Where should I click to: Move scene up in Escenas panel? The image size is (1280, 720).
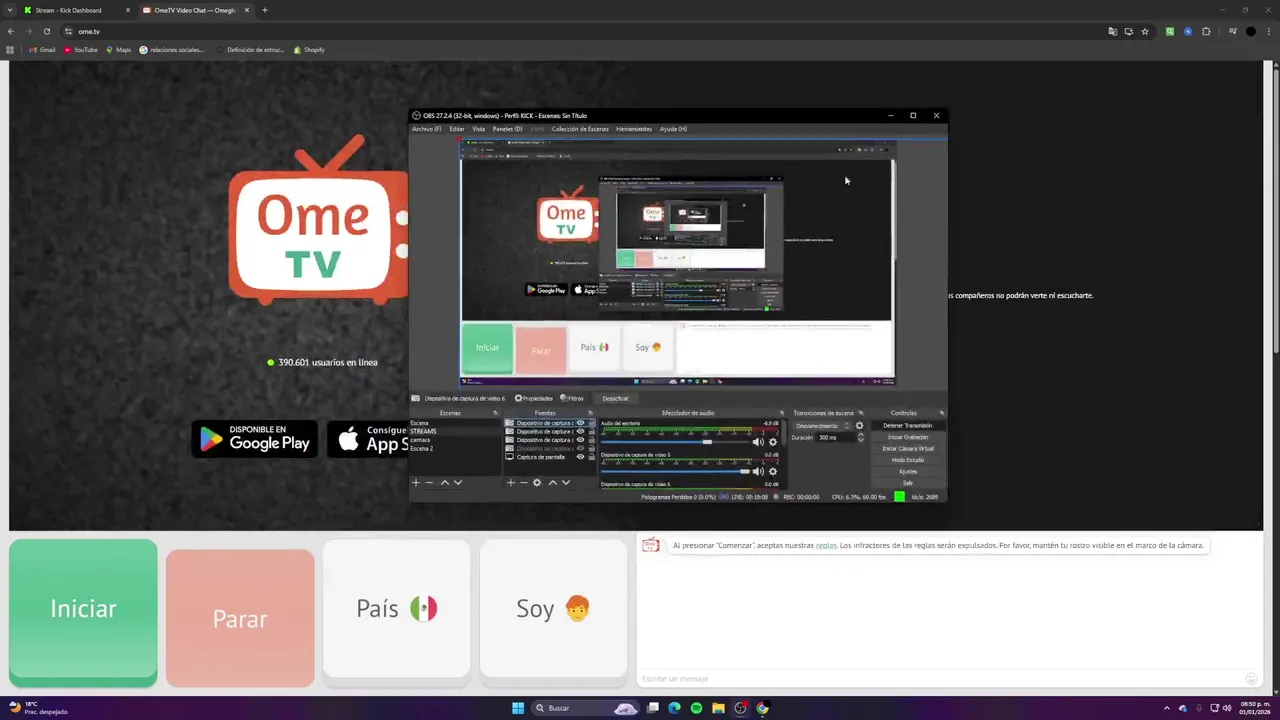[x=445, y=482]
